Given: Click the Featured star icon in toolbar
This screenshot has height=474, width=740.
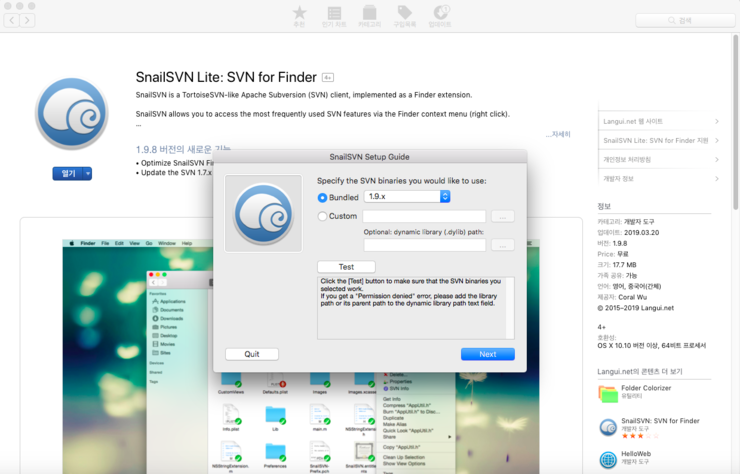Looking at the screenshot, I should tap(299, 15).
